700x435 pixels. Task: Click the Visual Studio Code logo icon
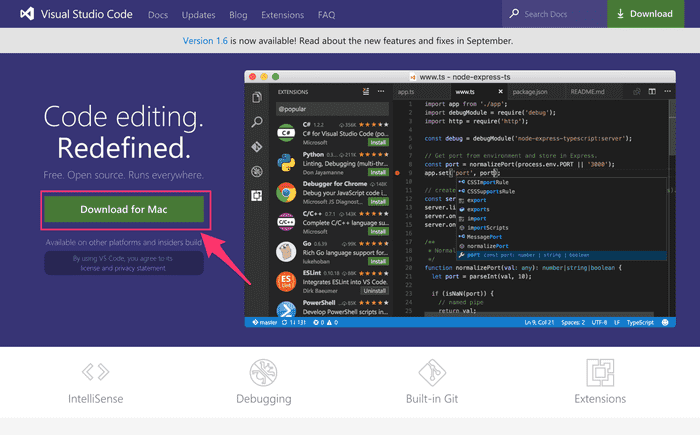[x=22, y=14]
